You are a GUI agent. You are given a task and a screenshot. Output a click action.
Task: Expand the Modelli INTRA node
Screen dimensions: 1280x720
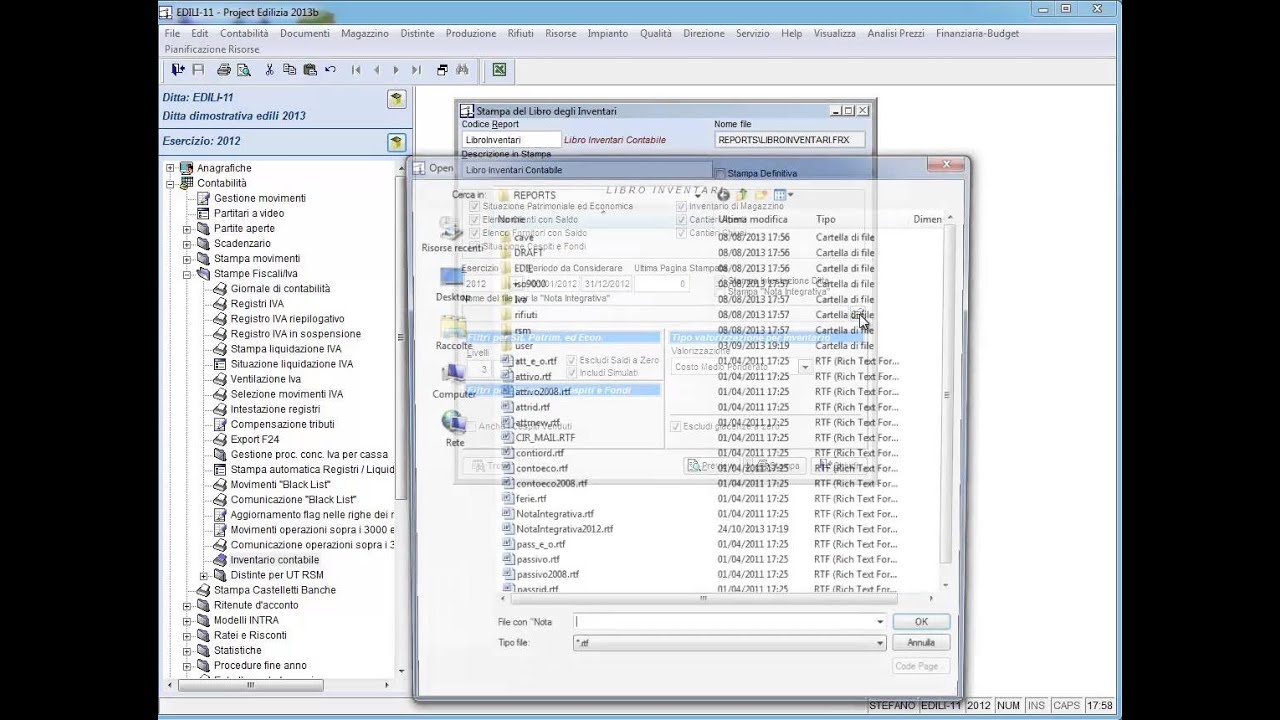tap(187, 620)
